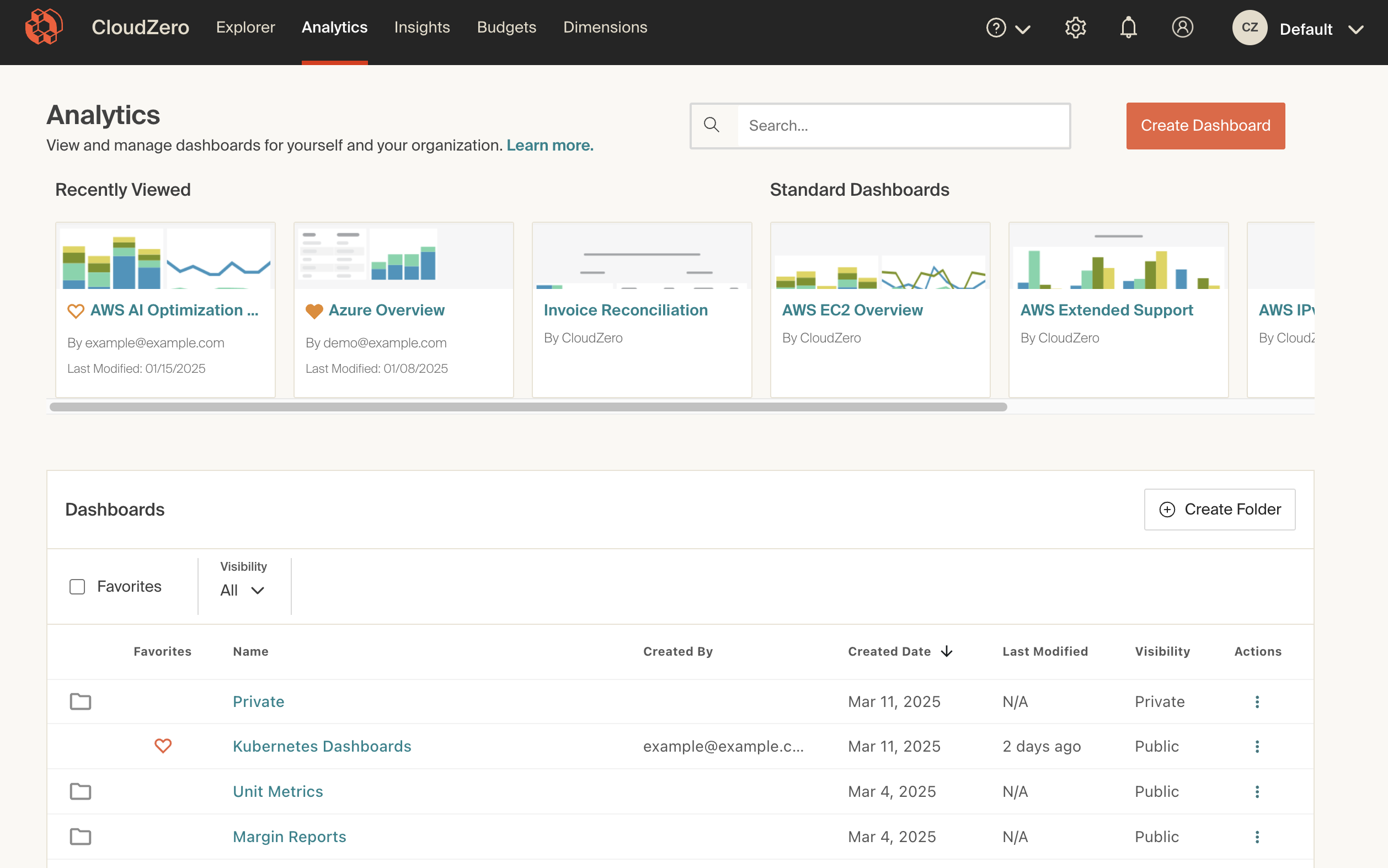Open actions menu for Private row
The image size is (1388, 868).
click(1257, 701)
